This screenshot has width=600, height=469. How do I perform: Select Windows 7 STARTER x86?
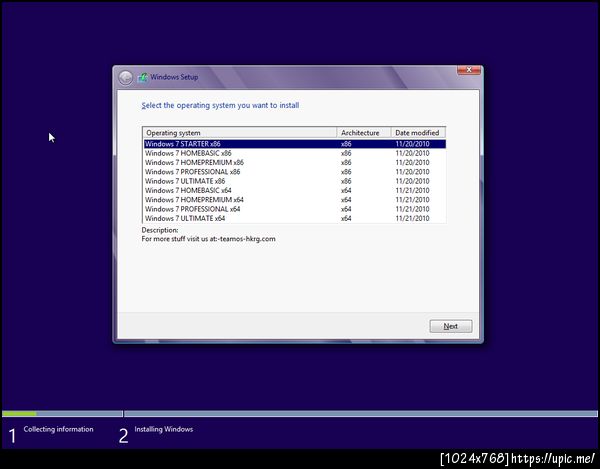[x=295, y=144]
